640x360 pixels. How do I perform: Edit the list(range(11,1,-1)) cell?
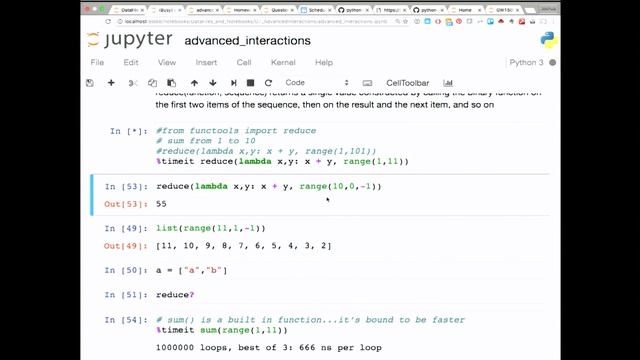211,229
